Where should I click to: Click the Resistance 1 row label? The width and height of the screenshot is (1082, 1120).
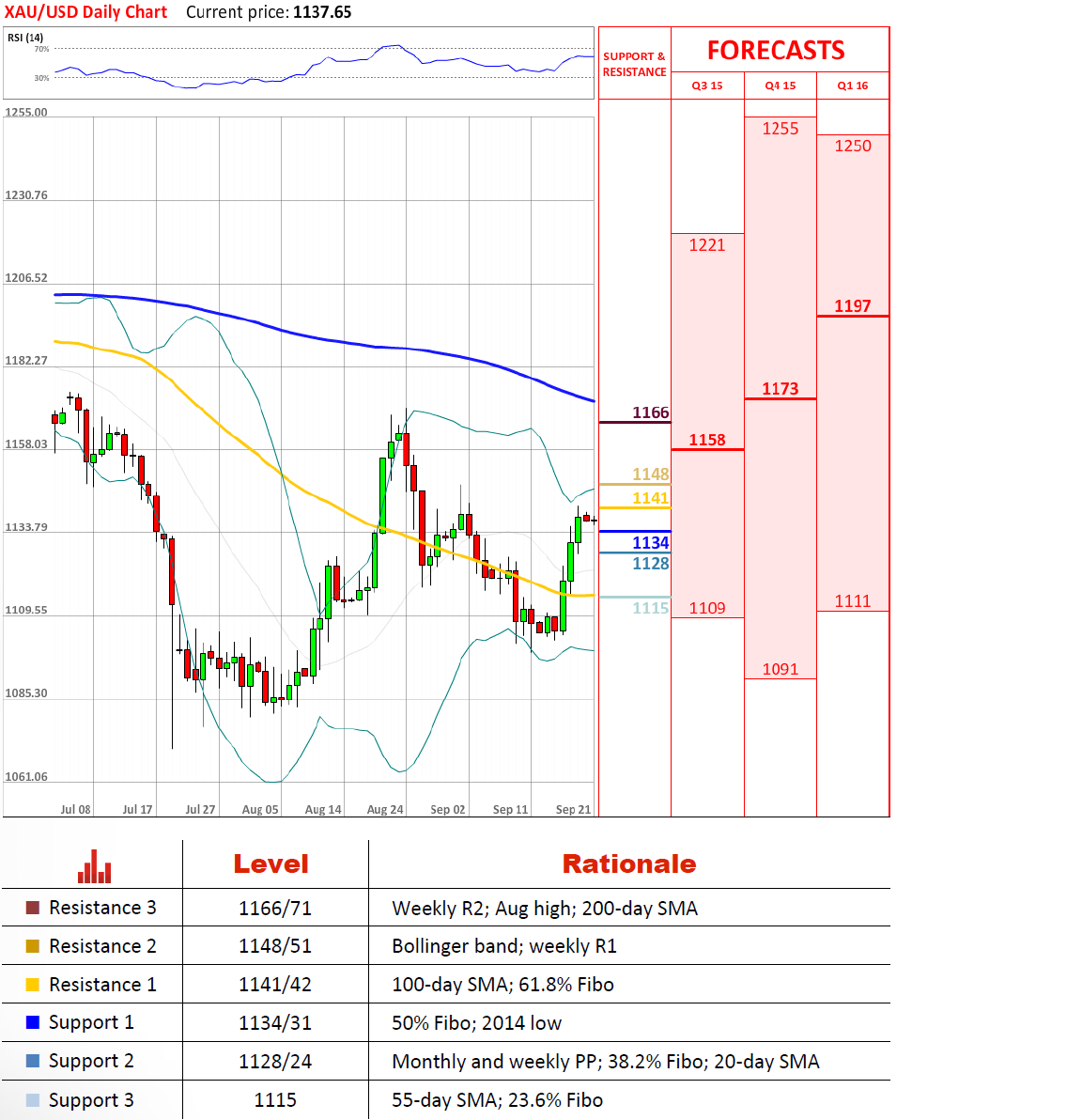click(102, 985)
